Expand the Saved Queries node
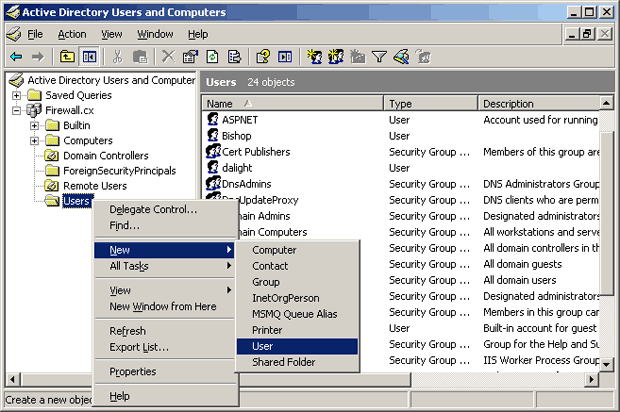Image resolution: width=620 pixels, height=412 pixels. click(16, 95)
